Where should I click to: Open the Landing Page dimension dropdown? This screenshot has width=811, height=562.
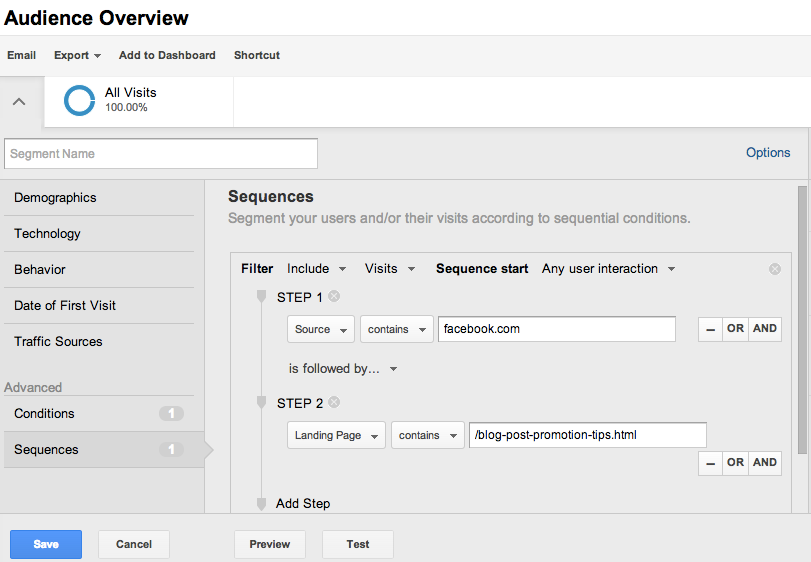tap(336, 435)
